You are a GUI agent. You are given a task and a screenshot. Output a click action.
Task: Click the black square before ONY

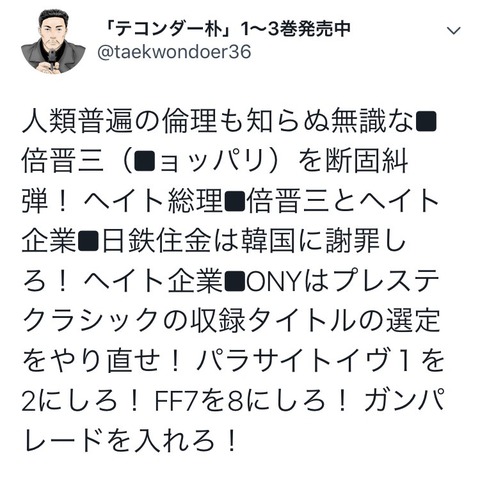236,281
